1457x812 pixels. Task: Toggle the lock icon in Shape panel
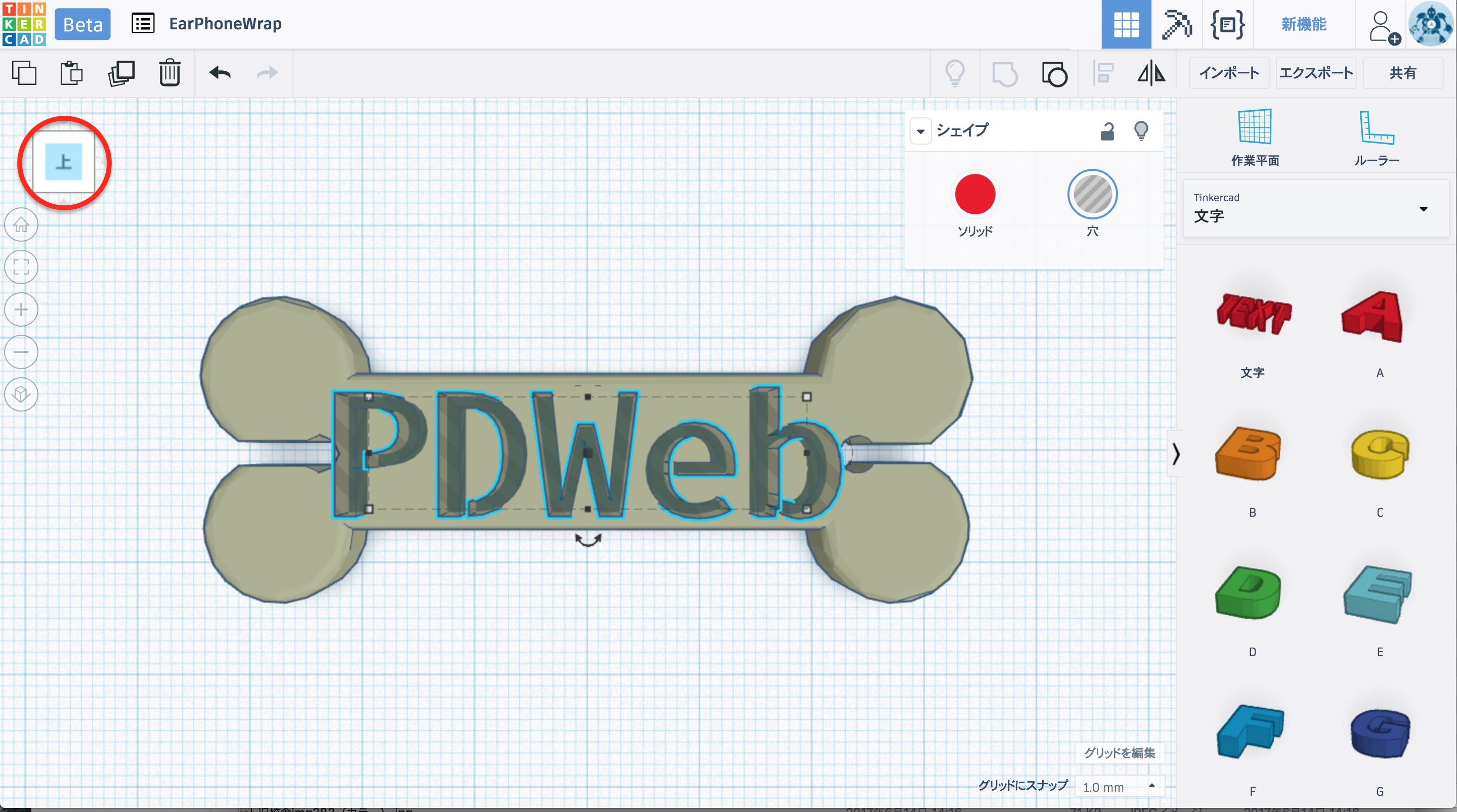coord(1107,131)
